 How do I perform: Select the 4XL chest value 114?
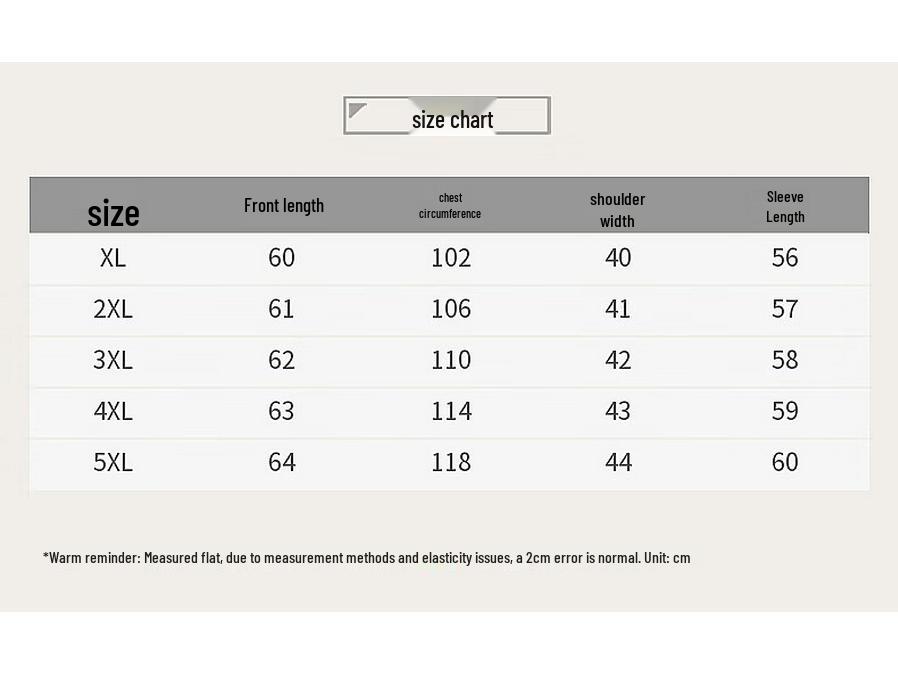pyautogui.click(x=451, y=411)
